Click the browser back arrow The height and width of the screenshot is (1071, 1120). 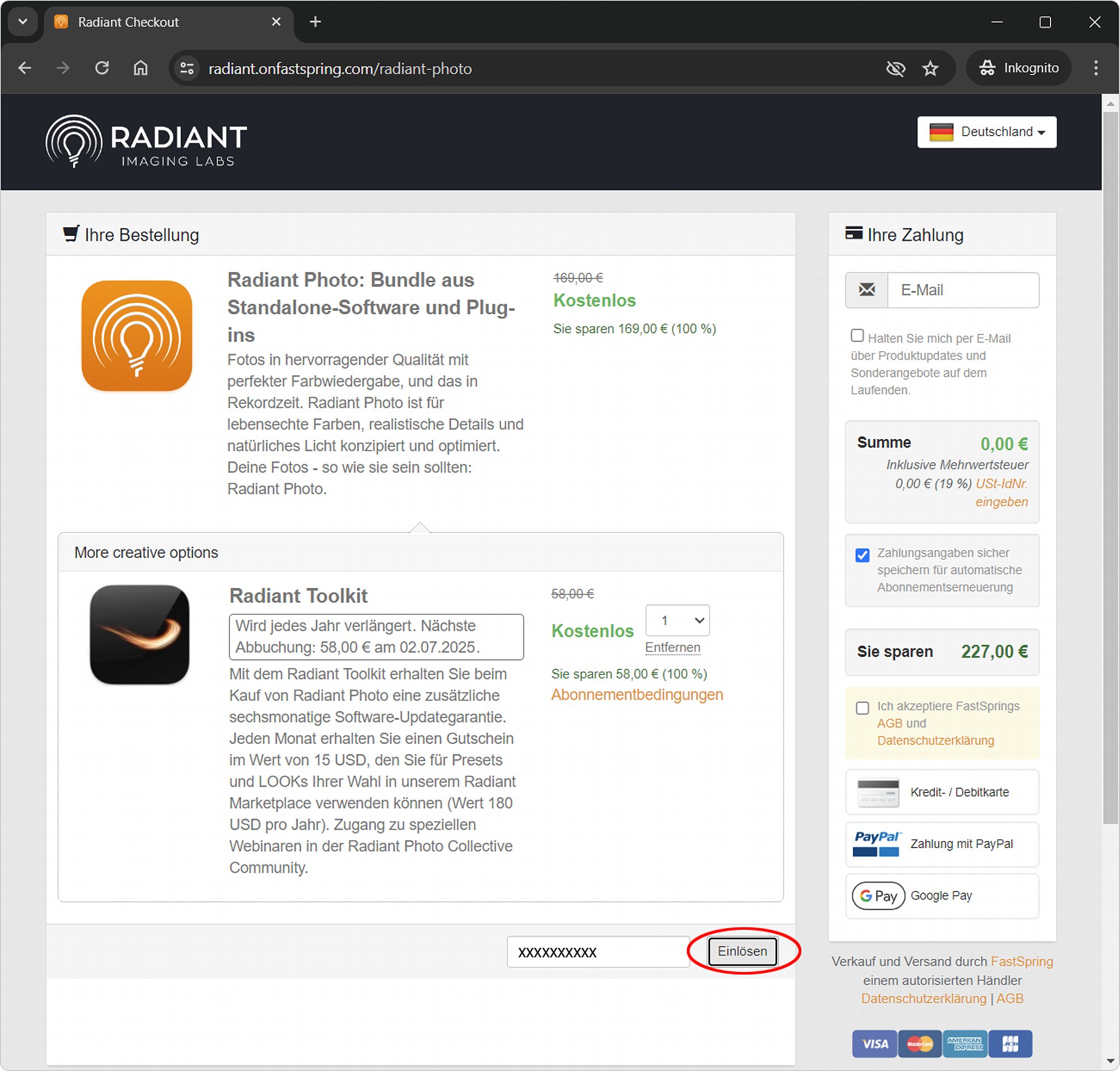click(25, 68)
